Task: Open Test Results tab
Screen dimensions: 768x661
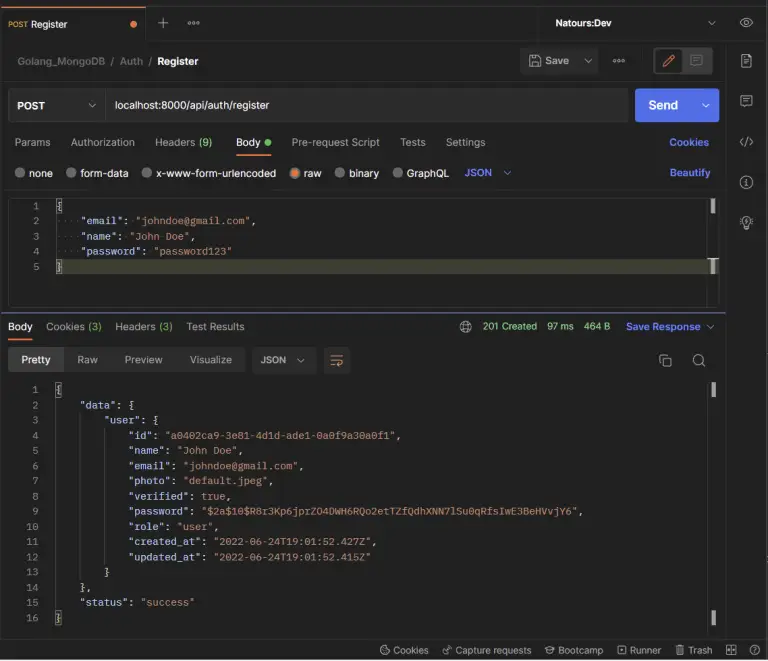Action: coord(215,327)
